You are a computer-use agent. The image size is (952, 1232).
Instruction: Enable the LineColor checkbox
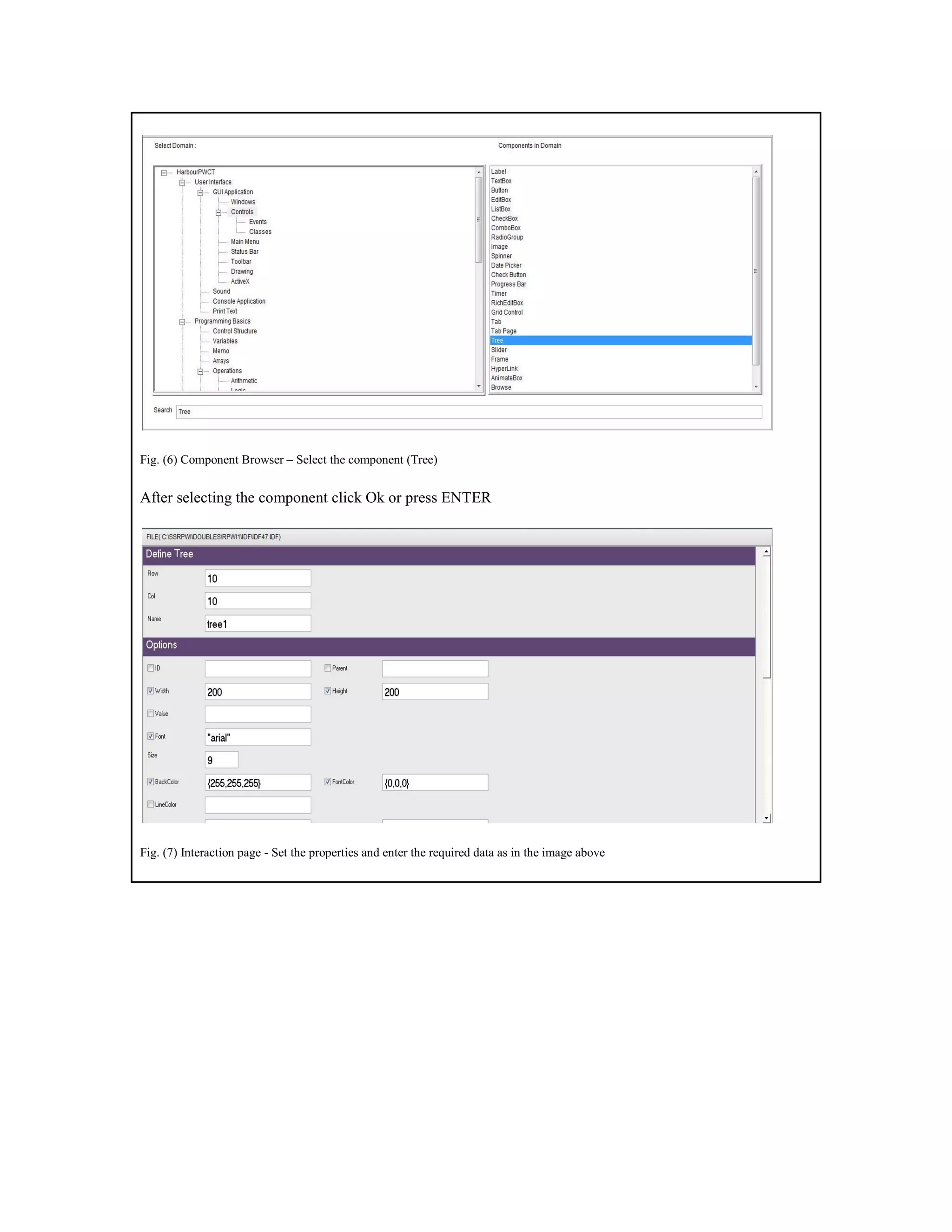point(151,804)
